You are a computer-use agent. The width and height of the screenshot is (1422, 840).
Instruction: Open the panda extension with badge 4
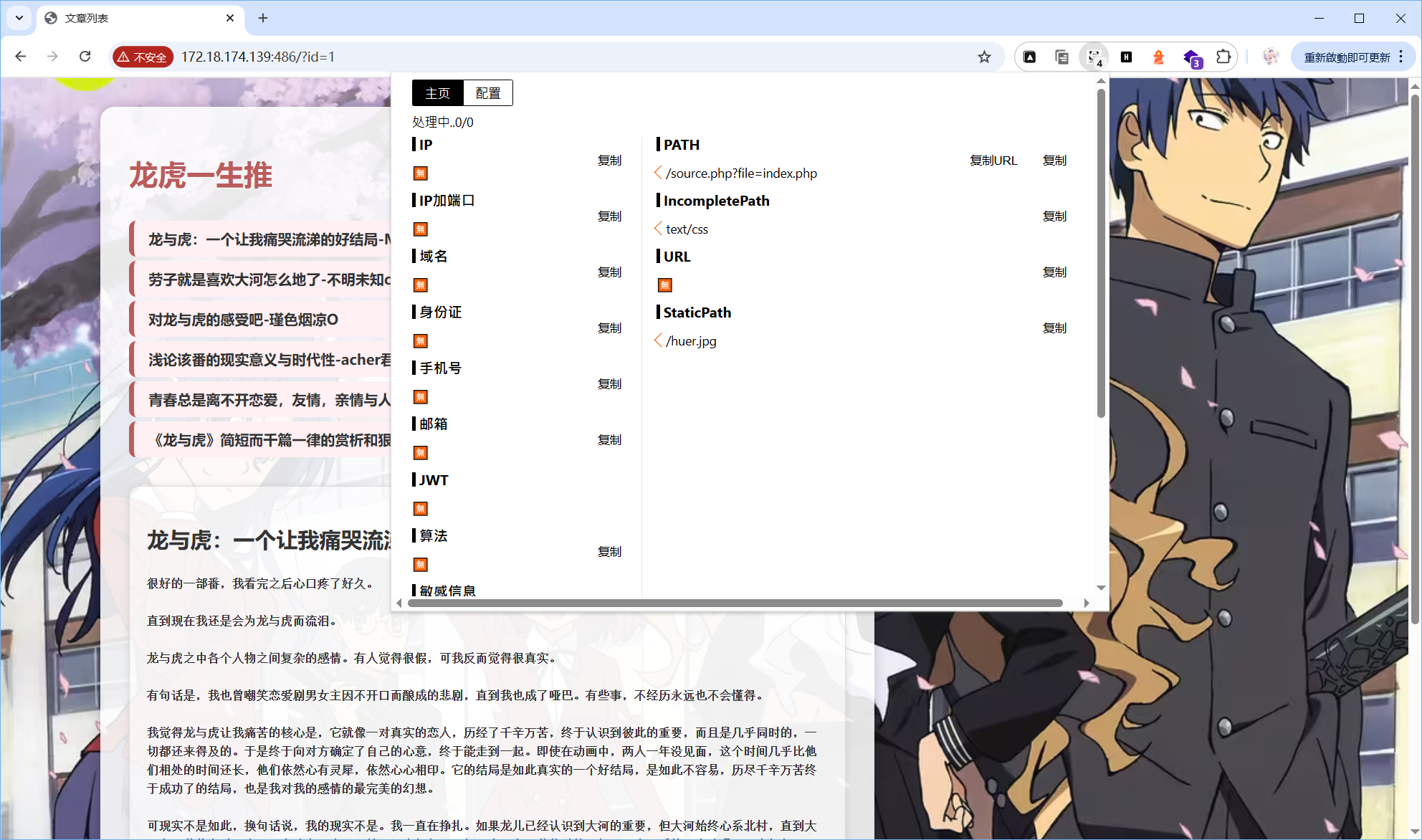coord(1094,57)
